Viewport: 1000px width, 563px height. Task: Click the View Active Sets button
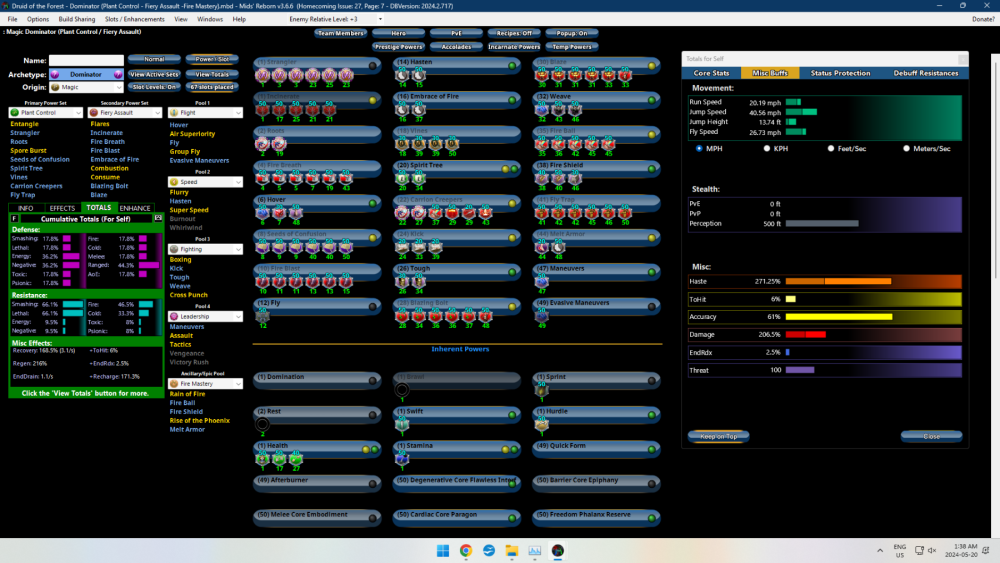point(154,75)
